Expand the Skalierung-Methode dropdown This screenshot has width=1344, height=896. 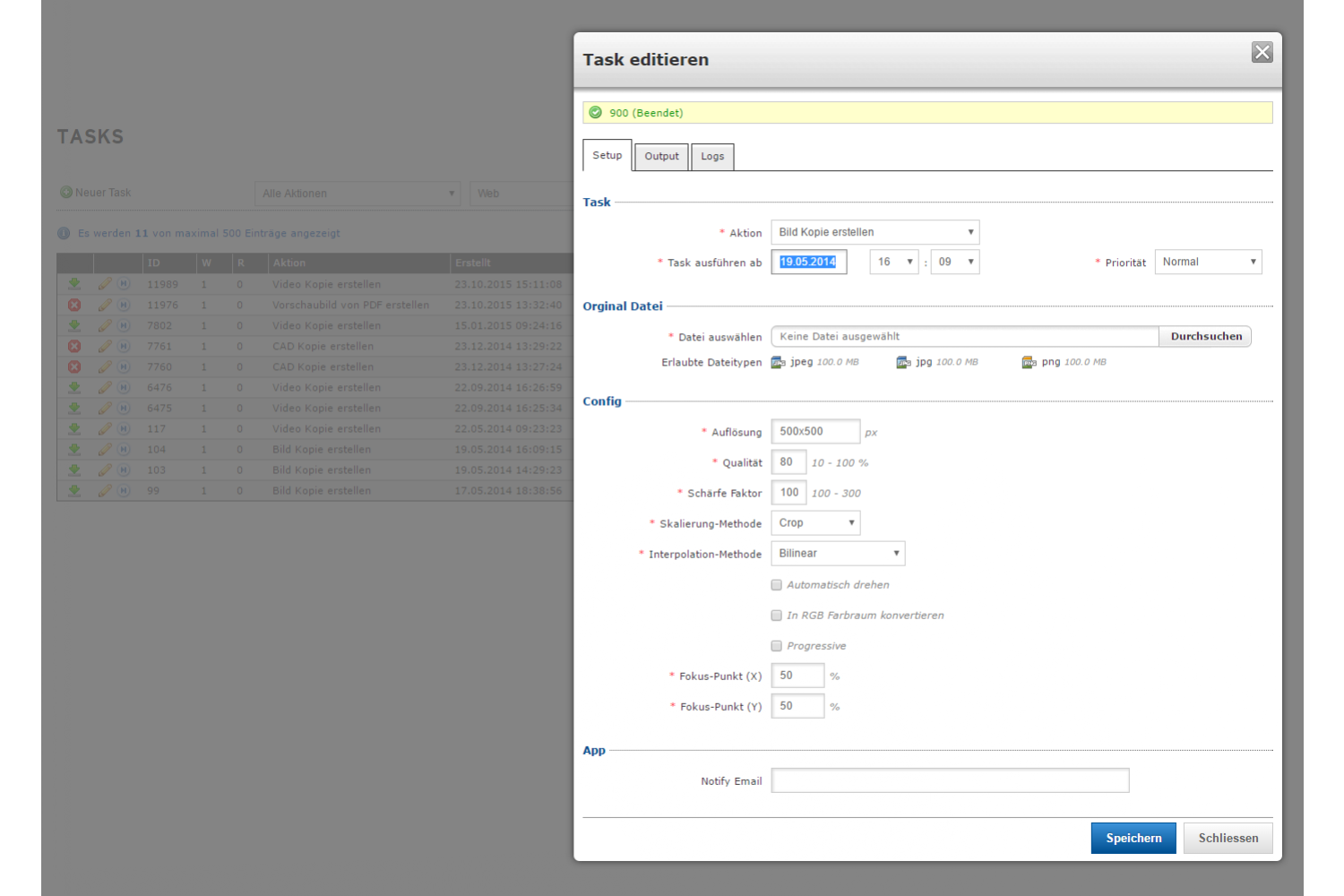pyautogui.click(x=815, y=523)
